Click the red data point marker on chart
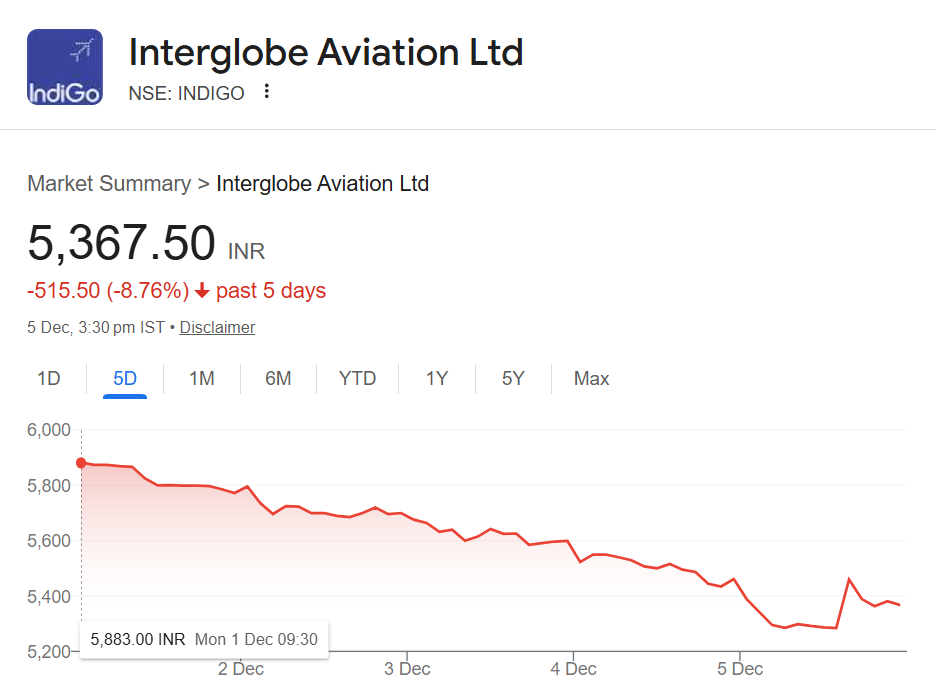This screenshot has width=936, height=685. (81, 463)
